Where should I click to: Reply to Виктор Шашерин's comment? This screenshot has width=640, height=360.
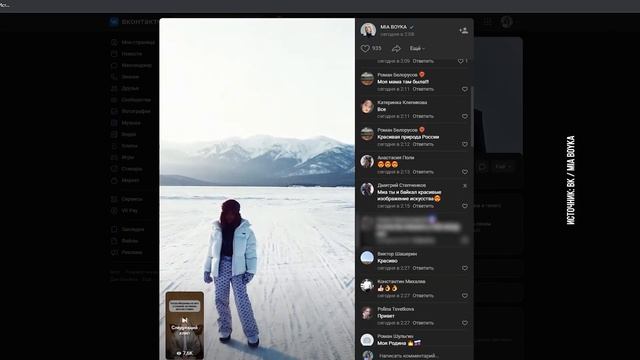423,268
